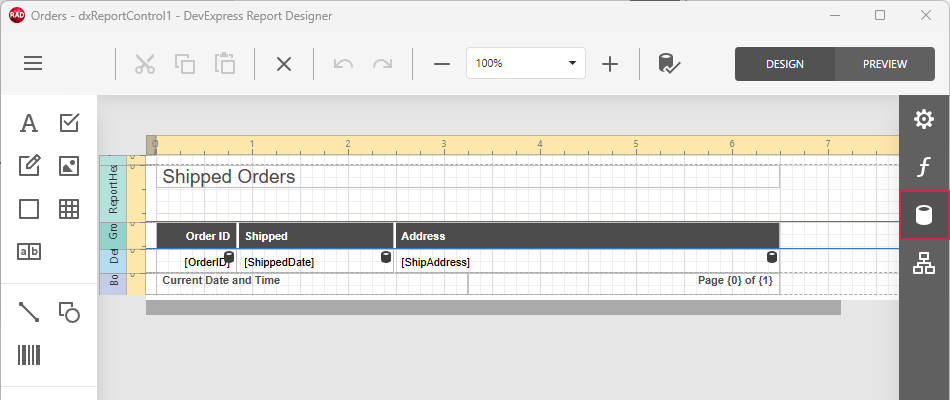Select the Character Comb control tool
Image resolution: width=950 pixels, height=400 pixels.
click(29, 252)
